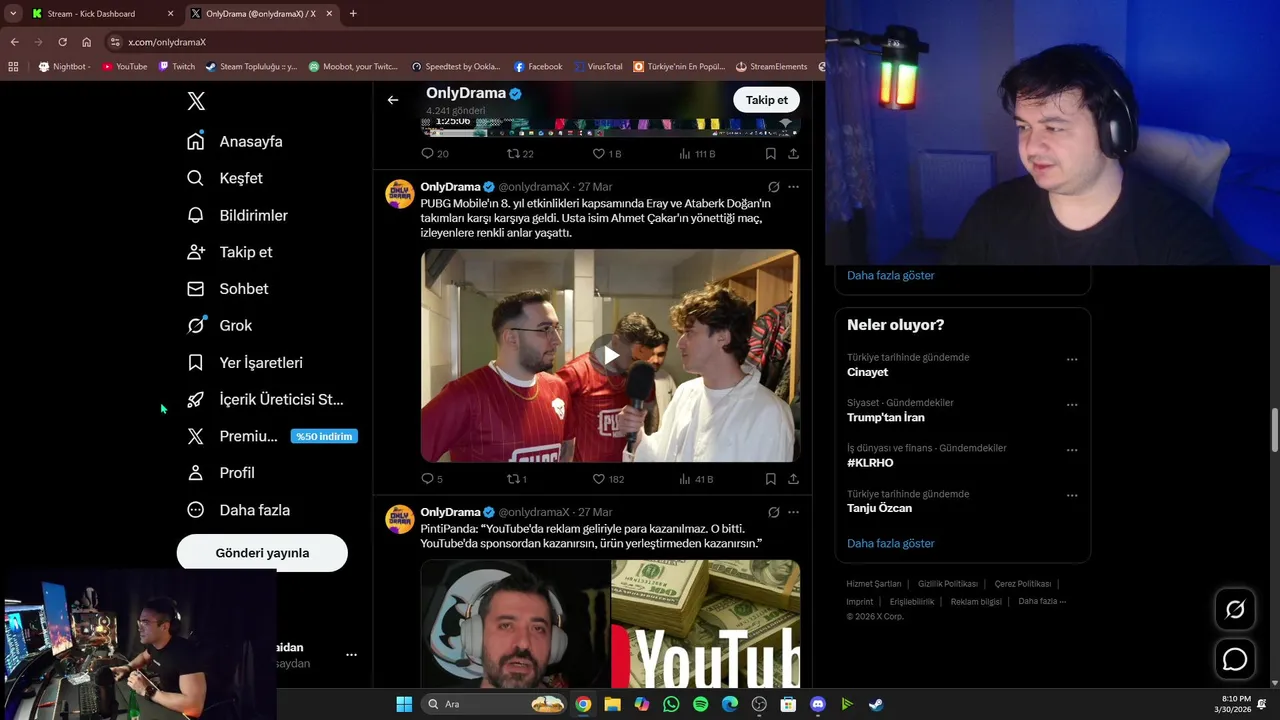Like the top post with 1 B likes
This screenshot has width=1280, height=720.
click(607, 154)
